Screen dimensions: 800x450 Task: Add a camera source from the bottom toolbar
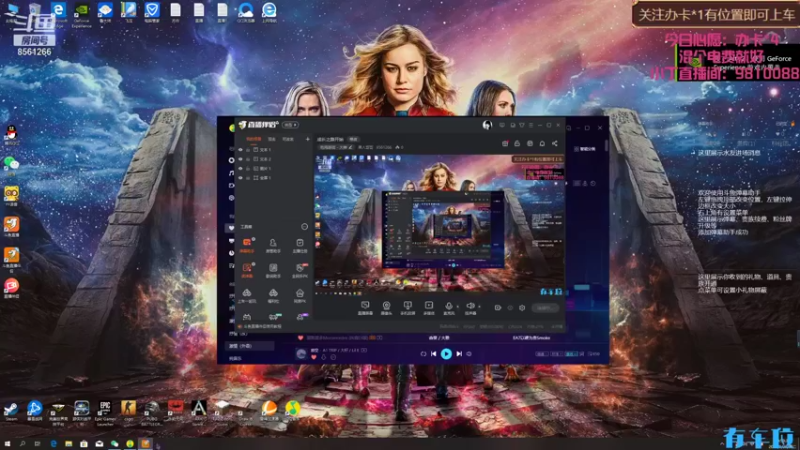point(386,308)
